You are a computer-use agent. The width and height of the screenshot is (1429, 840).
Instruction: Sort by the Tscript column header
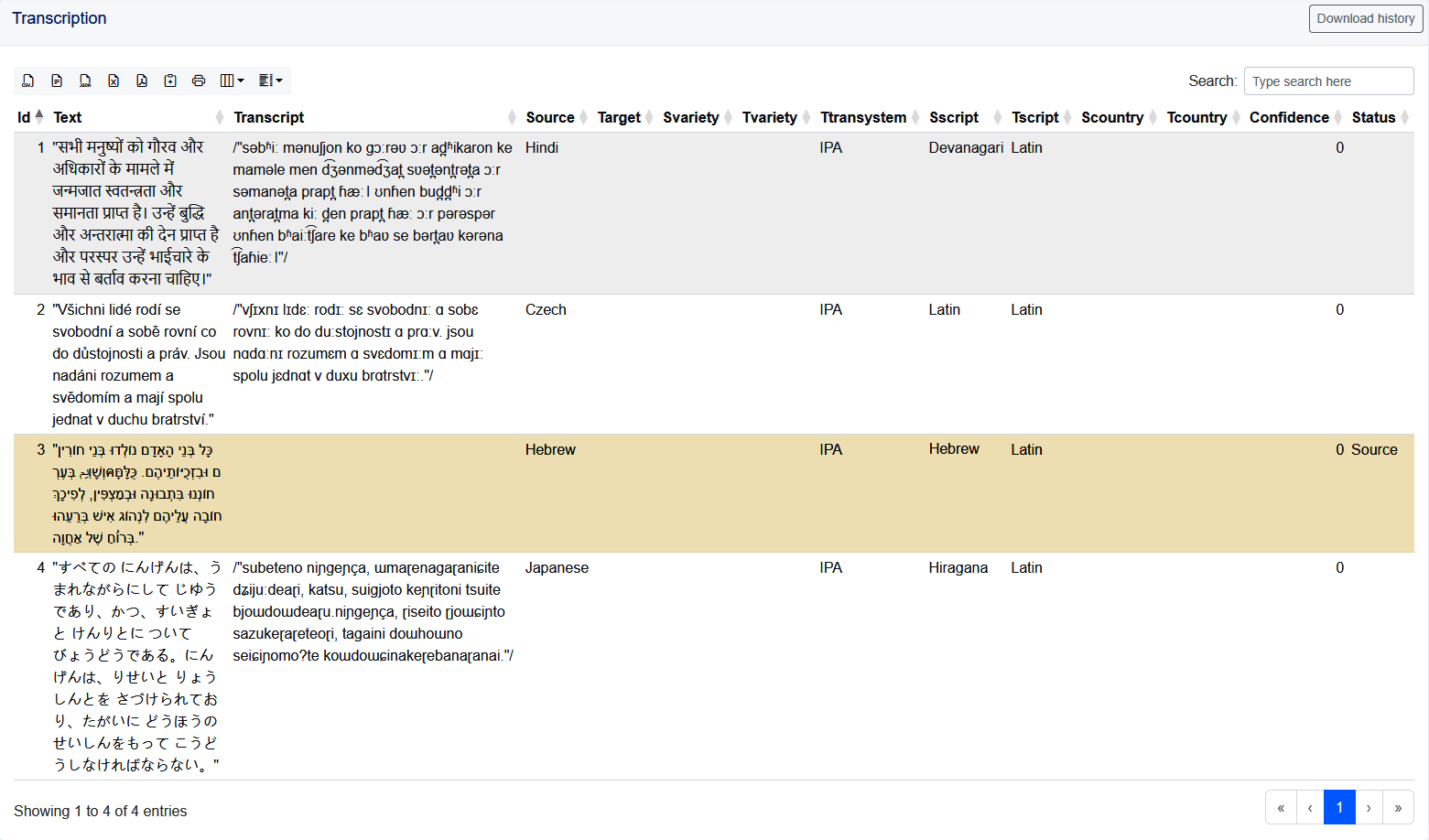coord(1041,117)
